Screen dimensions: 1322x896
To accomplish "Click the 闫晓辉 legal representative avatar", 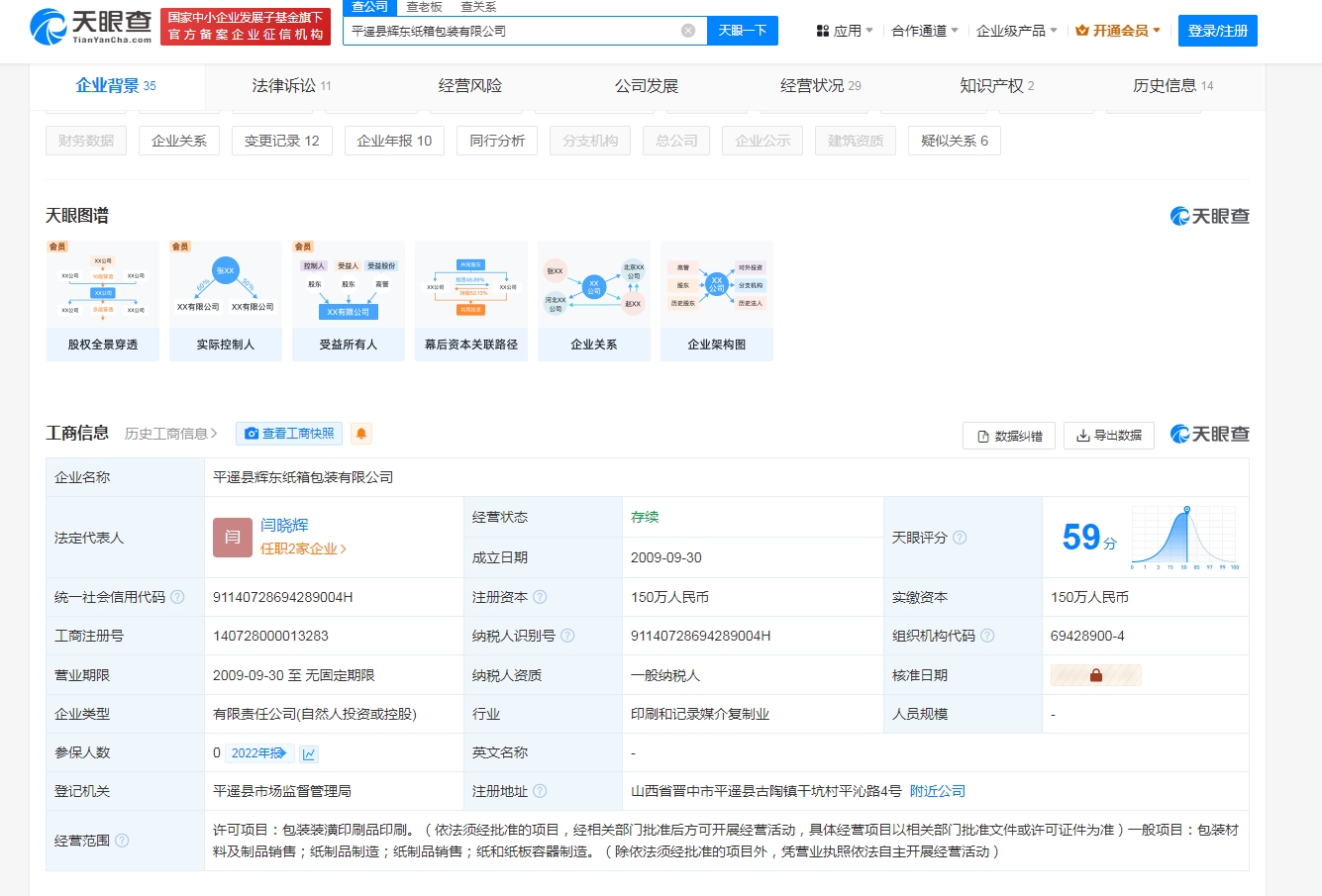I will coord(233,538).
